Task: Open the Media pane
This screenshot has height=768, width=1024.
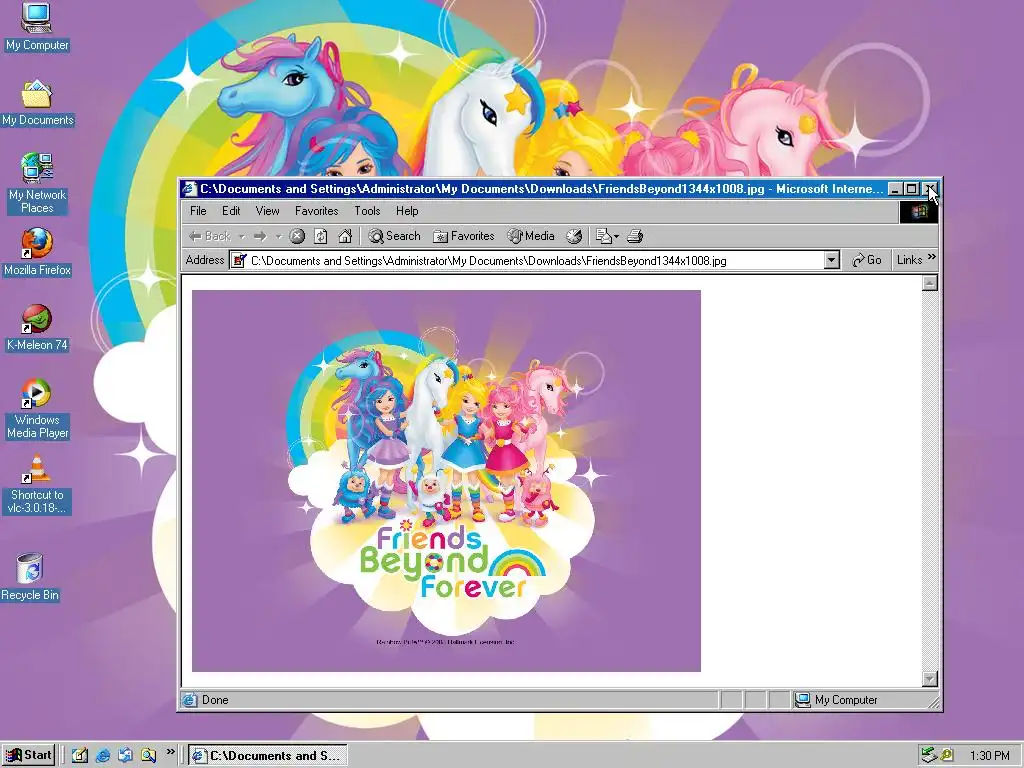Action: click(x=531, y=236)
